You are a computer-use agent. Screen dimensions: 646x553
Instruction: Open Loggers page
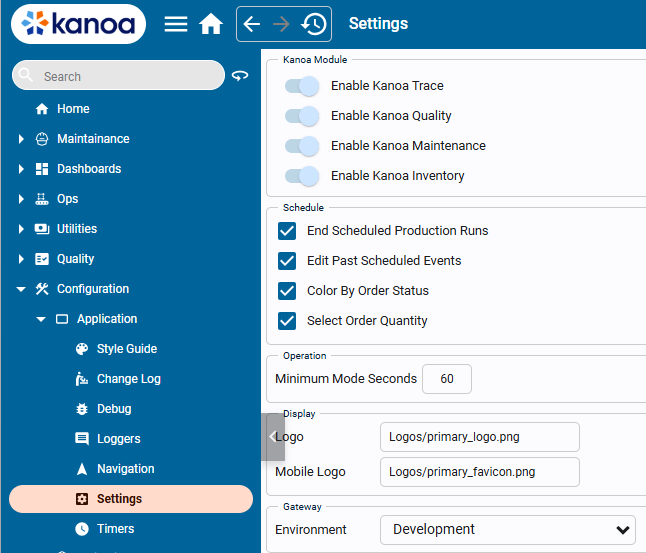[118, 439]
